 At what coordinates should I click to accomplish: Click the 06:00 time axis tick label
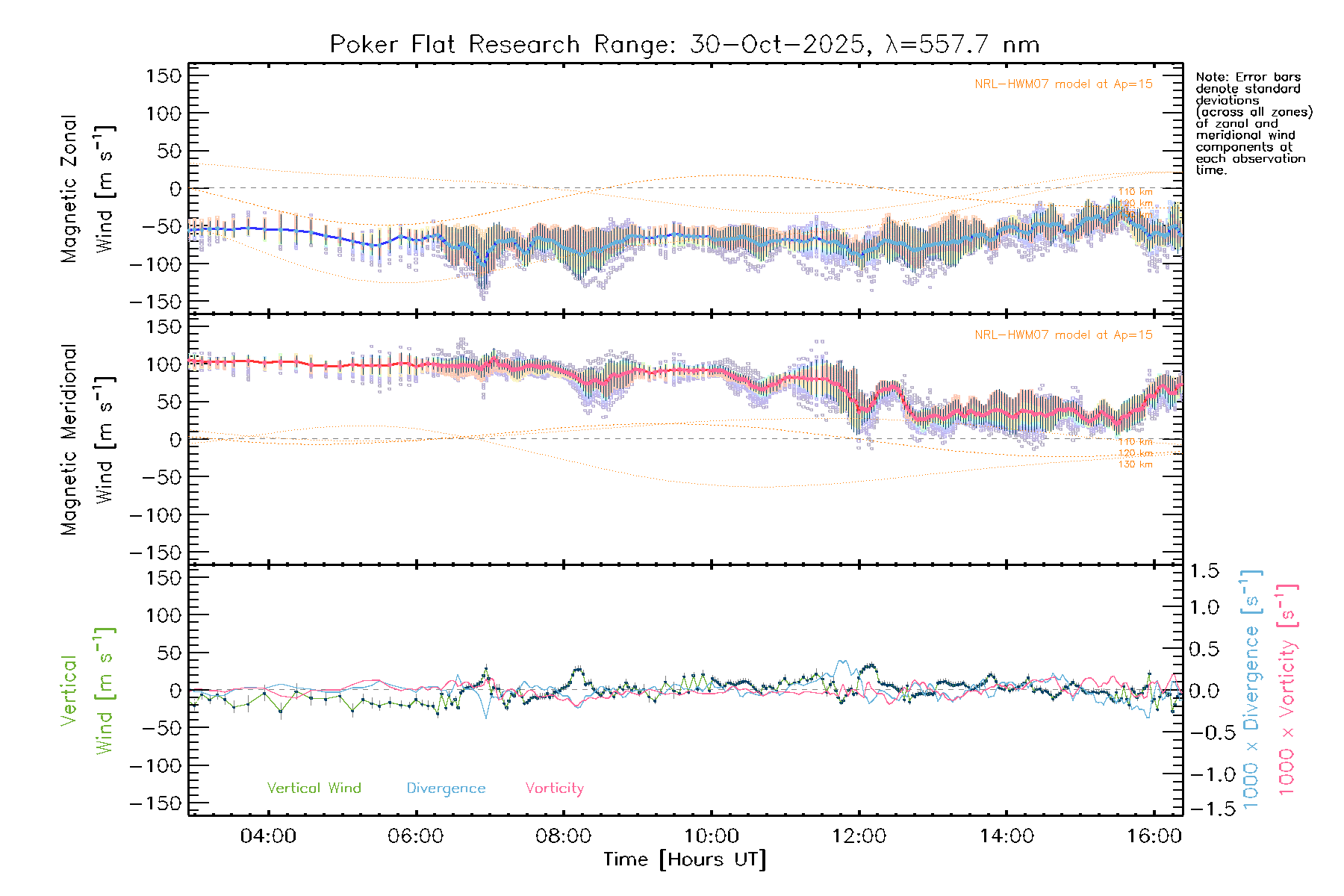(x=416, y=836)
